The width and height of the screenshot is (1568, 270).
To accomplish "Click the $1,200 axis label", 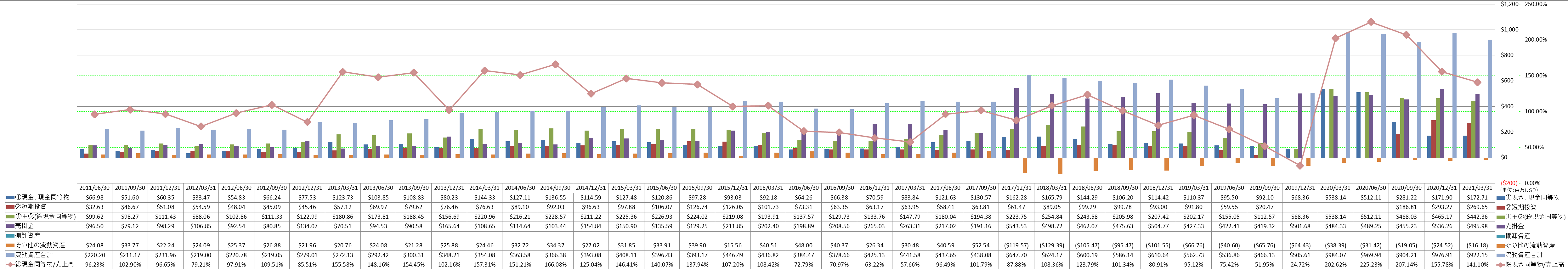I will click(x=1509, y=4).
